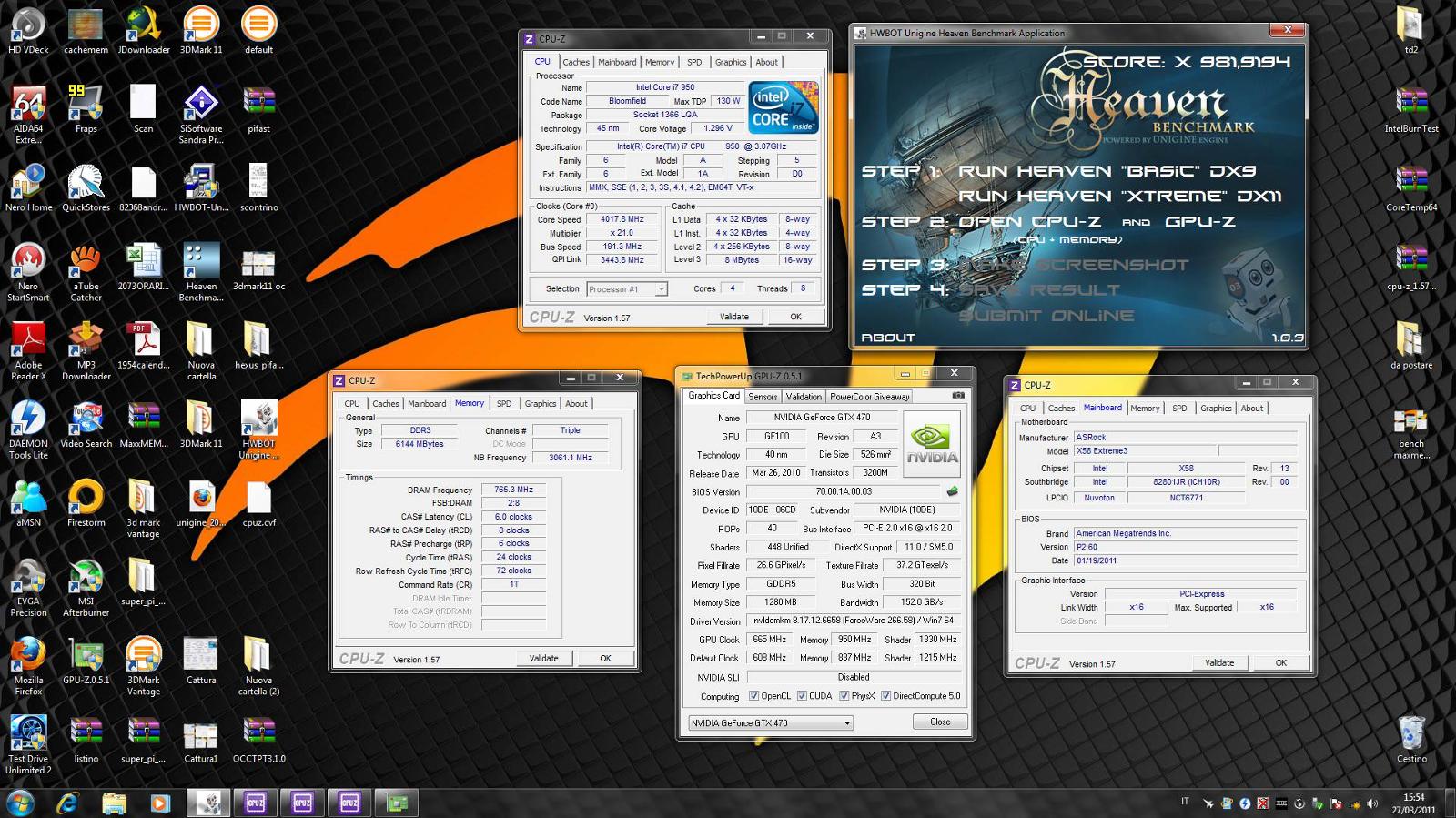Open Windows Explorer from taskbar
Screen dimensions: 1456x818
pos(114,803)
